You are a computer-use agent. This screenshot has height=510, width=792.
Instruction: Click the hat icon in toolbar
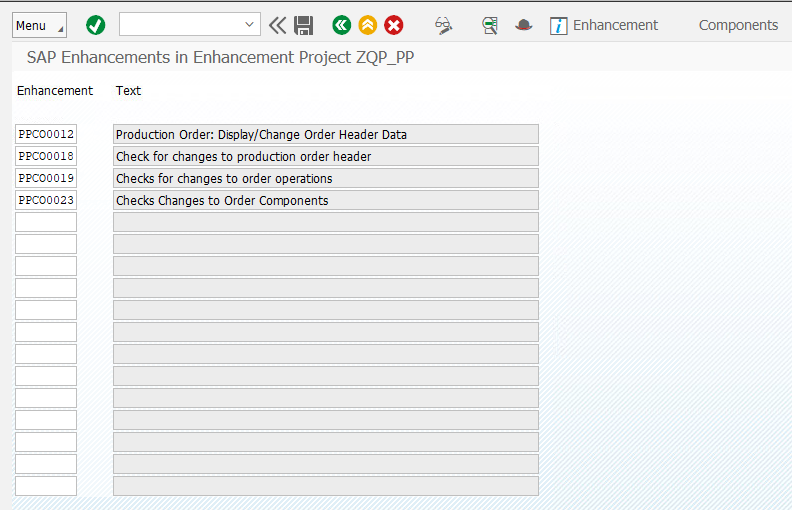click(x=523, y=25)
